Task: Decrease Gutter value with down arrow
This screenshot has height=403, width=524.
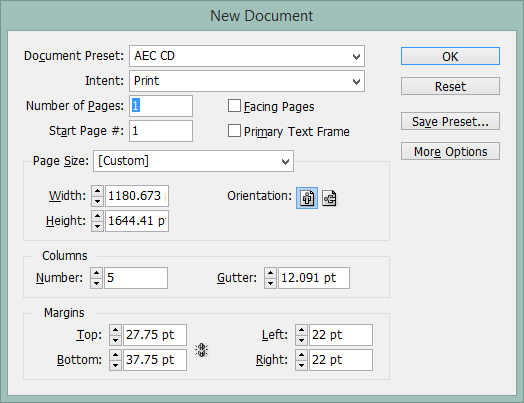Action: point(270,283)
